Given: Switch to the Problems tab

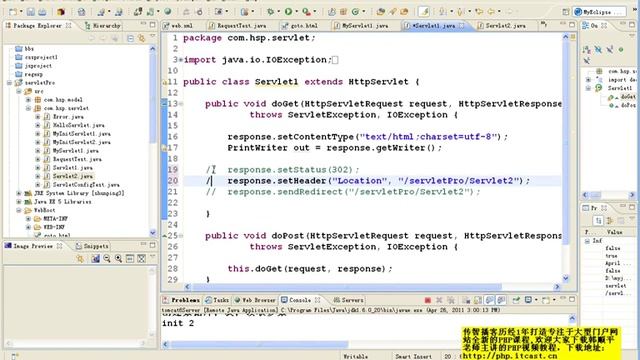Looking at the screenshot, I should [182, 300].
